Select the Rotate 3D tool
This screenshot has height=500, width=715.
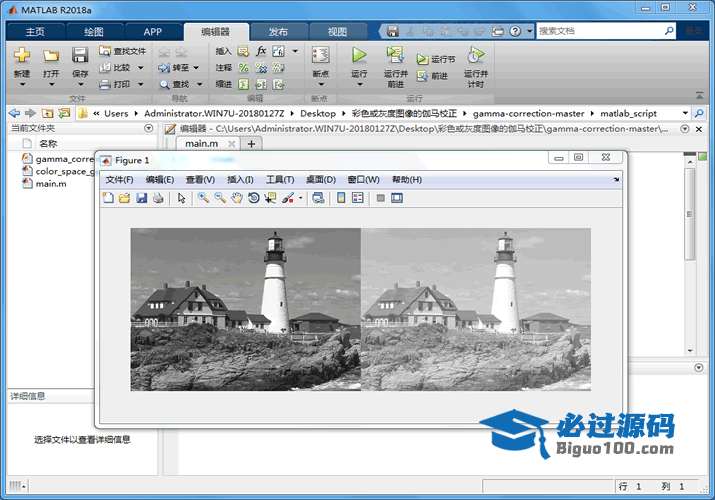click(x=254, y=198)
